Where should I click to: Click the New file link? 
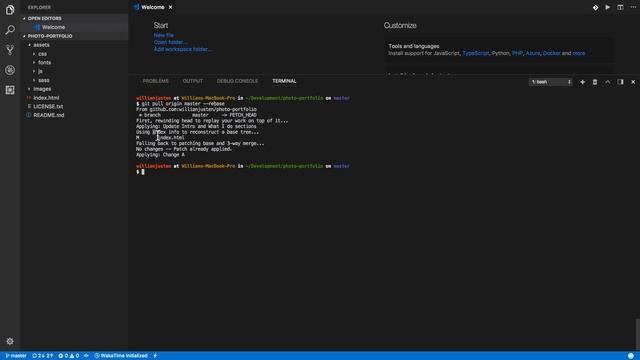pos(164,36)
